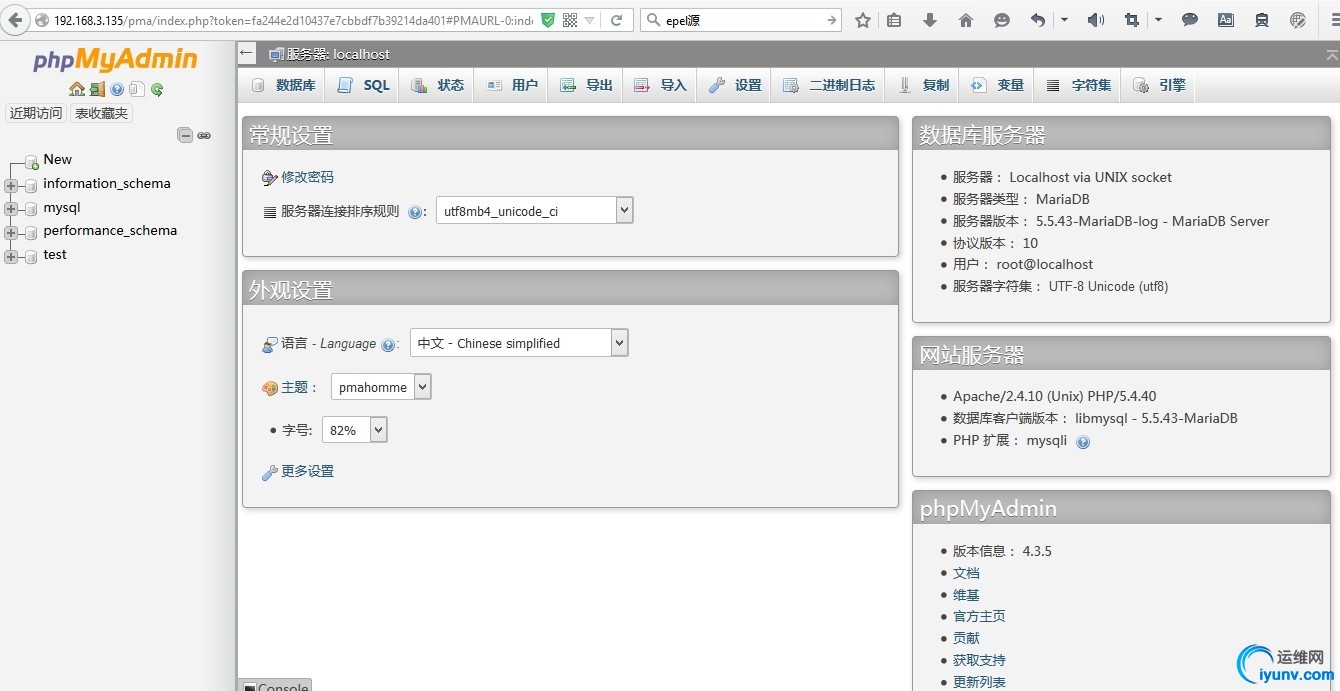Click the train icon in browser toolbar

(x=1262, y=20)
